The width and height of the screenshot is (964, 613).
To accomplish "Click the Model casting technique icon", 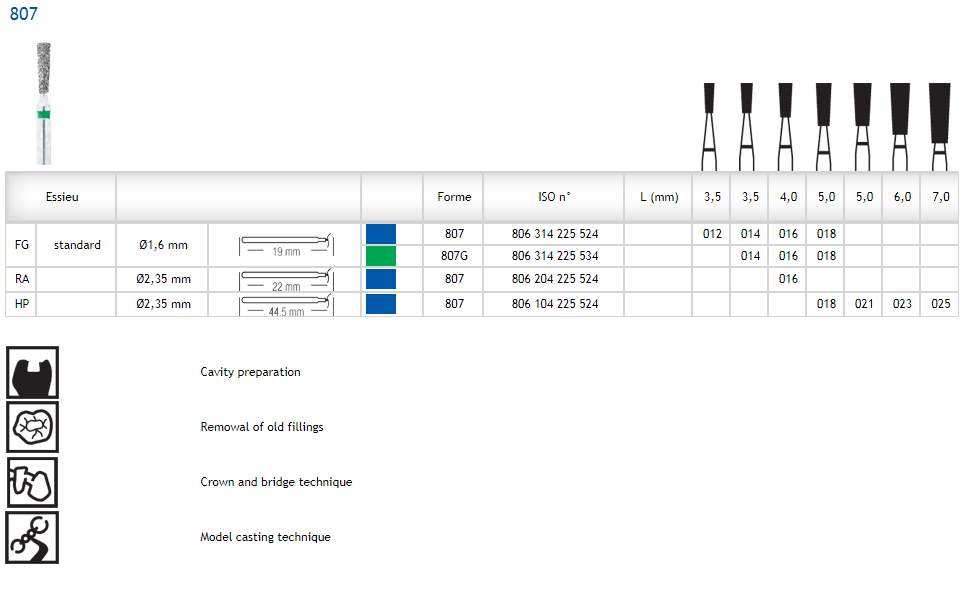I will click(32, 537).
